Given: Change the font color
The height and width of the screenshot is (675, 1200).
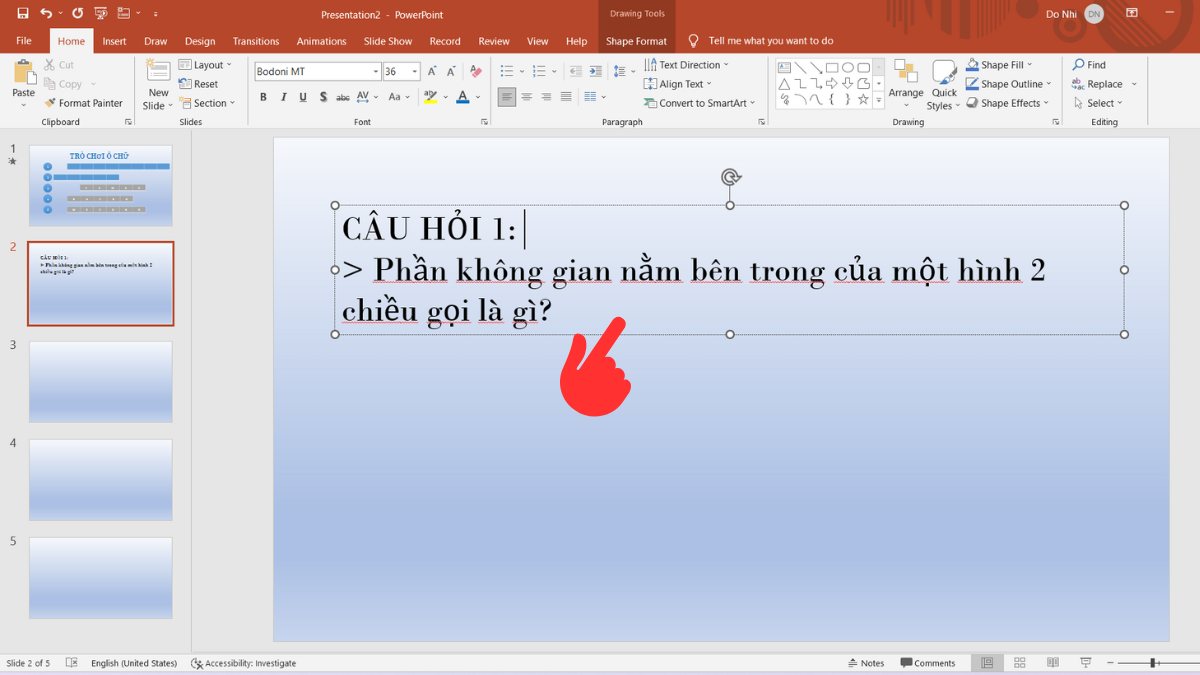Looking at the screenshot, I should tap(462, 97).
